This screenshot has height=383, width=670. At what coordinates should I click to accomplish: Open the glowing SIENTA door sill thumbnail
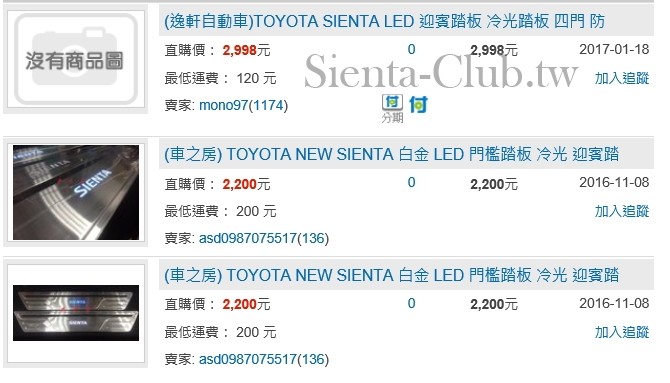click(76, 192)
